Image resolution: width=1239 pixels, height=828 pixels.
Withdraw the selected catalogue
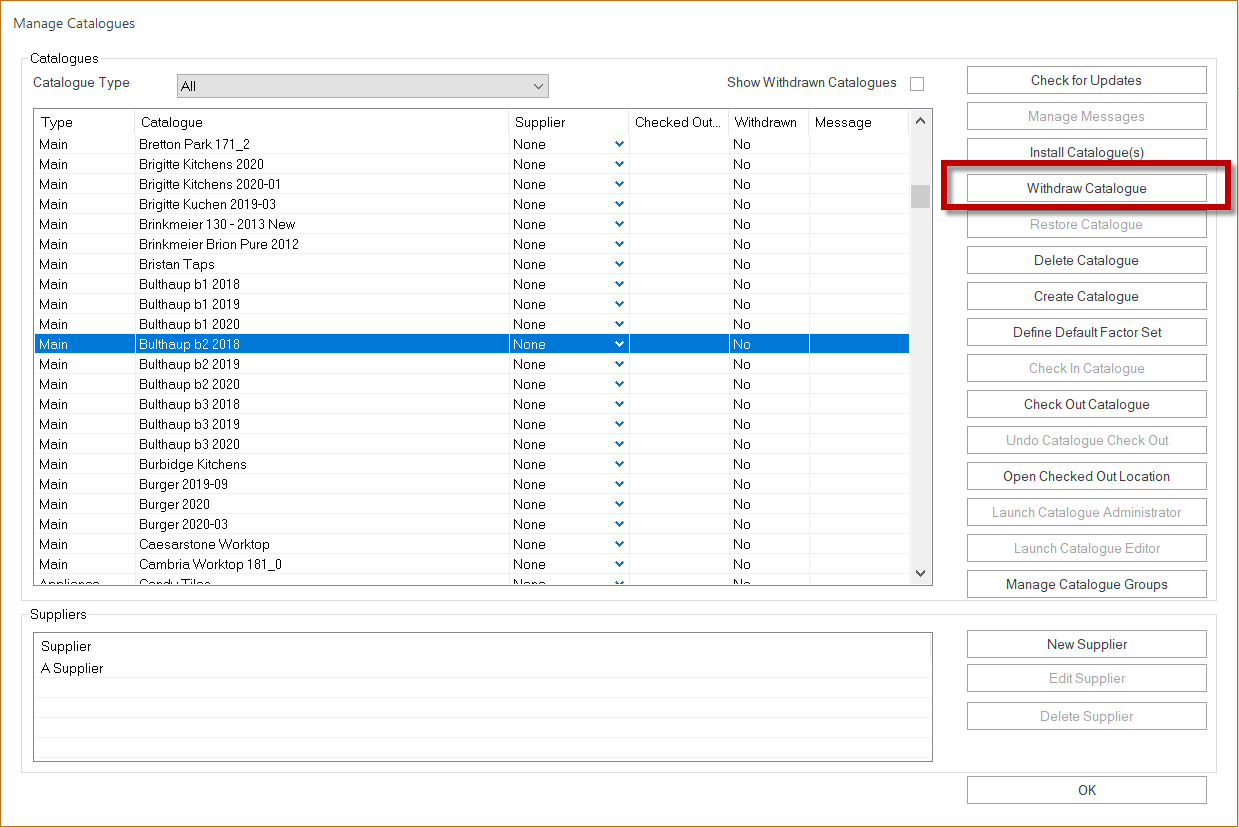[x=1086, y=188]
